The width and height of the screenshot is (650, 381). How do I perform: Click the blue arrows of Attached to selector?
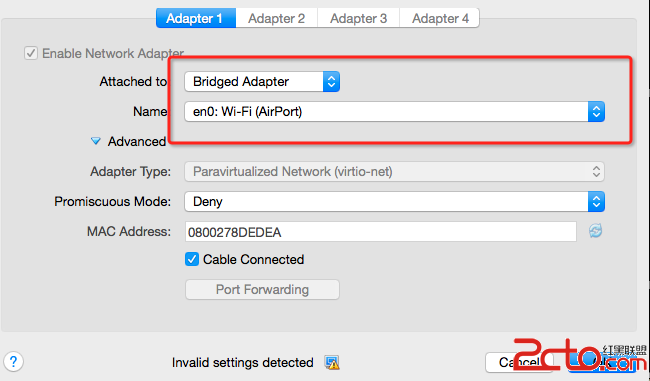pyautogui.click(x=331, y=81)
